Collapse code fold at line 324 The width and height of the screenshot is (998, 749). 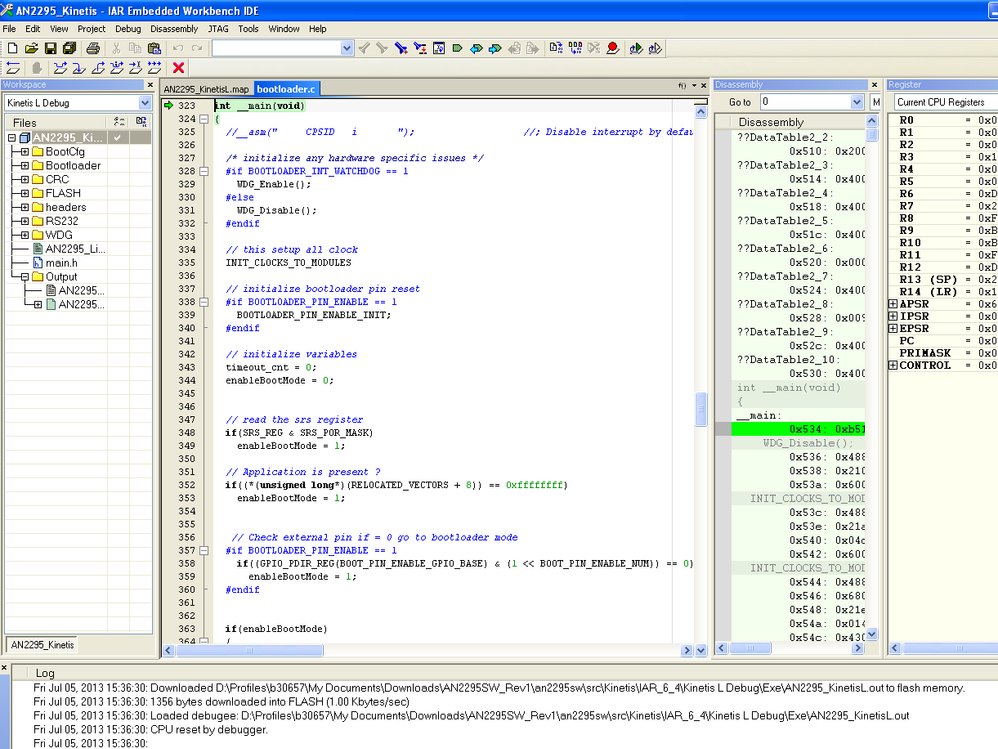click(x=205, y=119)
